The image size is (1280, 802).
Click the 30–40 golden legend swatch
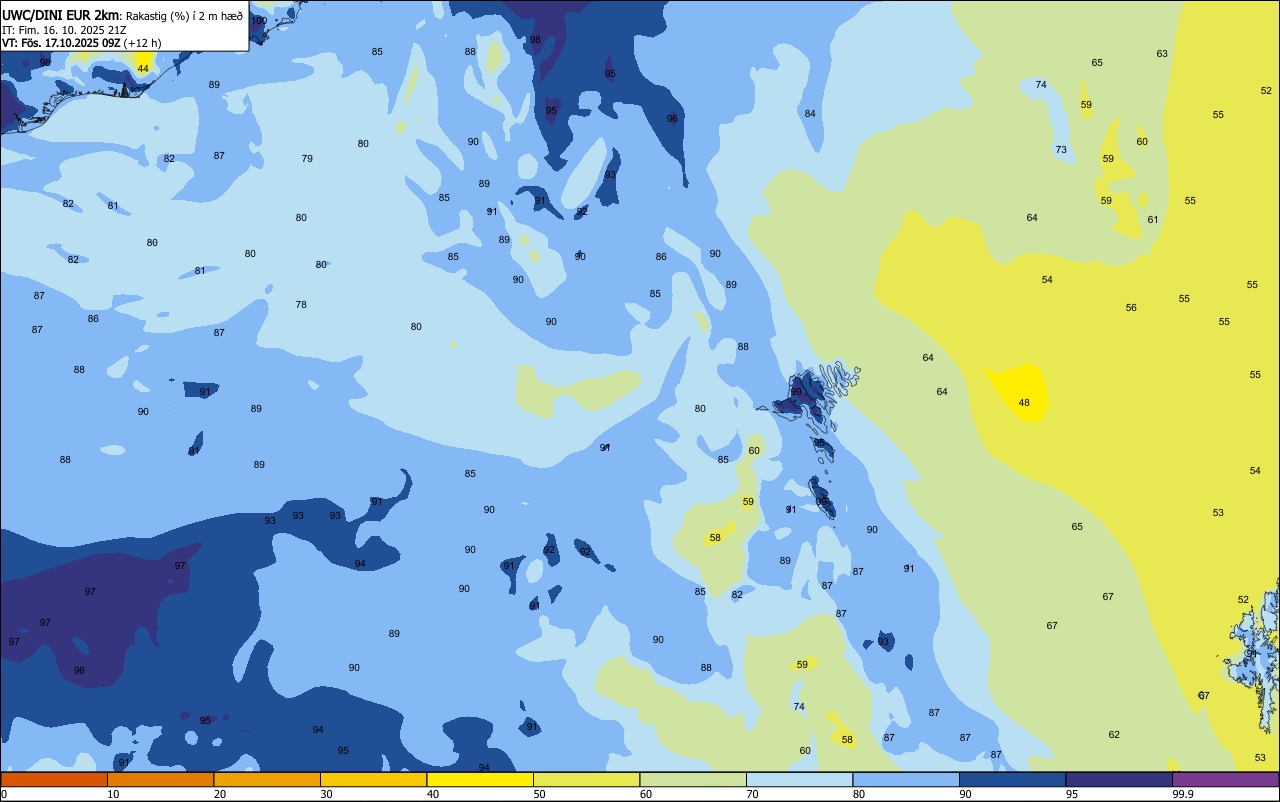pyautogui.click(x=373, y=779)
